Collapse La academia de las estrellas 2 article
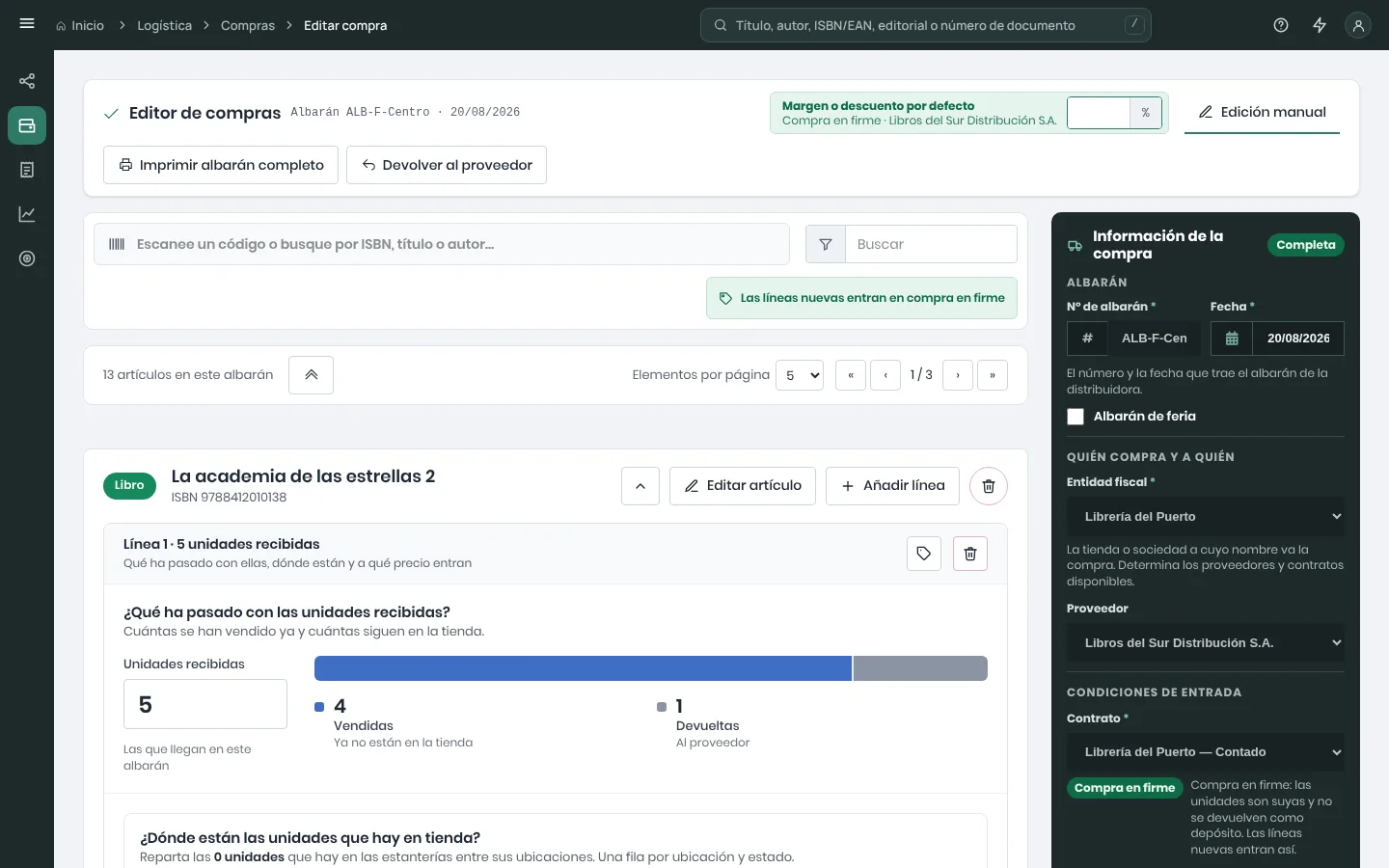The height and width of the screenshot is (868, 1389). pos(640,486)
